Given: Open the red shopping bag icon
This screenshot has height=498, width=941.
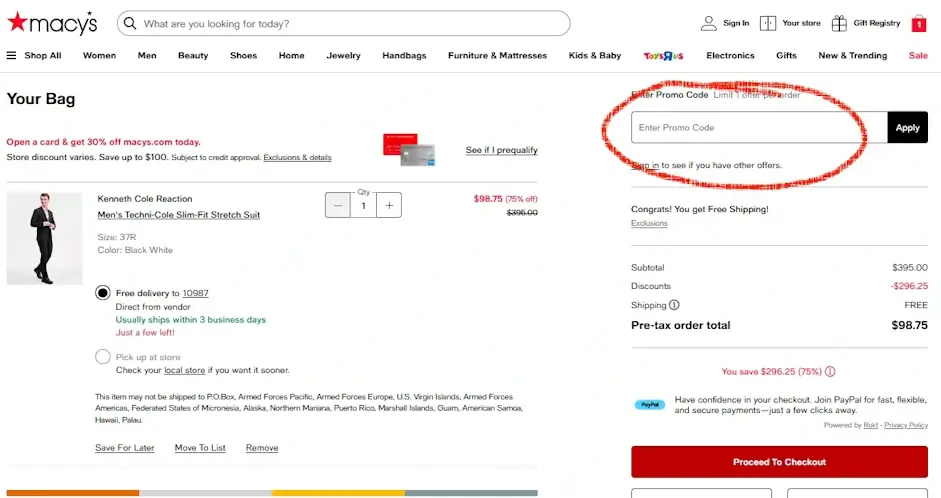Looking at the screenshot, I should click(919, 23).
